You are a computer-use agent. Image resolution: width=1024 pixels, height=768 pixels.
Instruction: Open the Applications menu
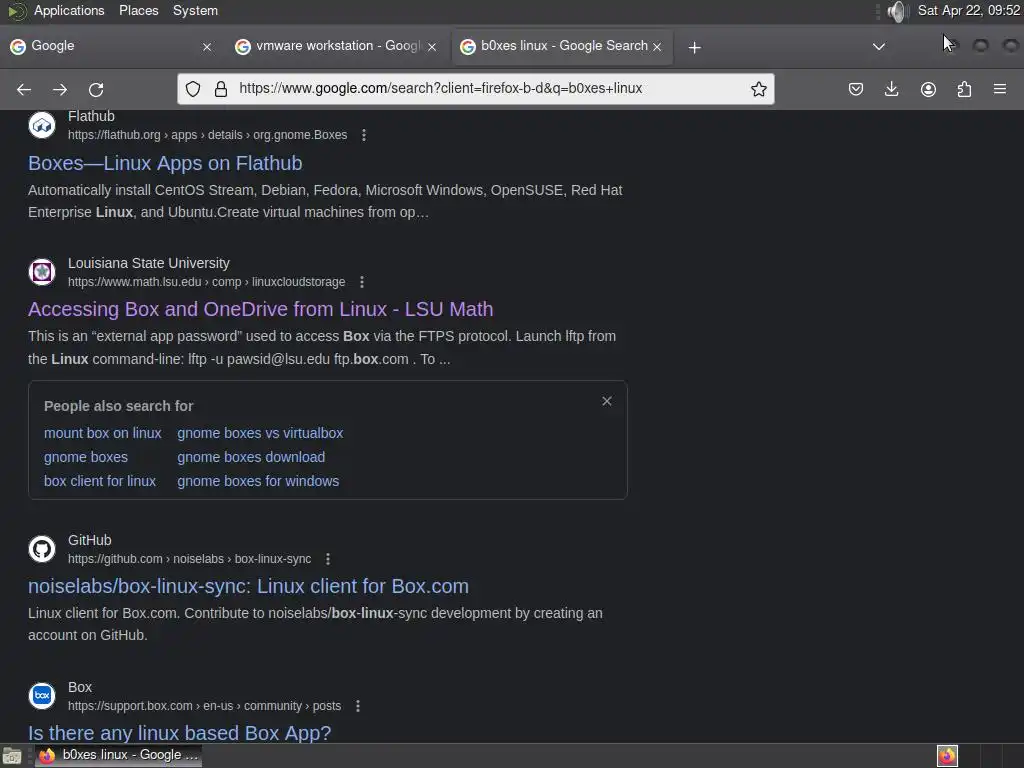69,10
